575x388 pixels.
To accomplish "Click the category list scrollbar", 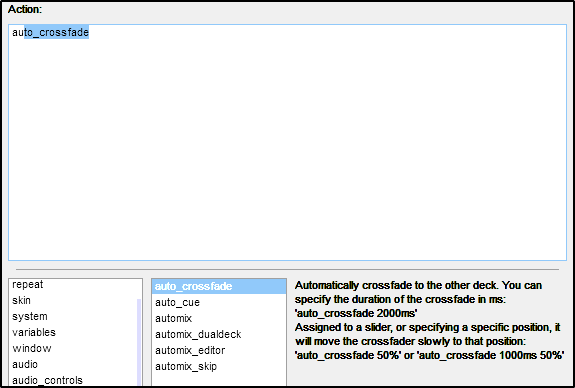I will coord(139,342).
